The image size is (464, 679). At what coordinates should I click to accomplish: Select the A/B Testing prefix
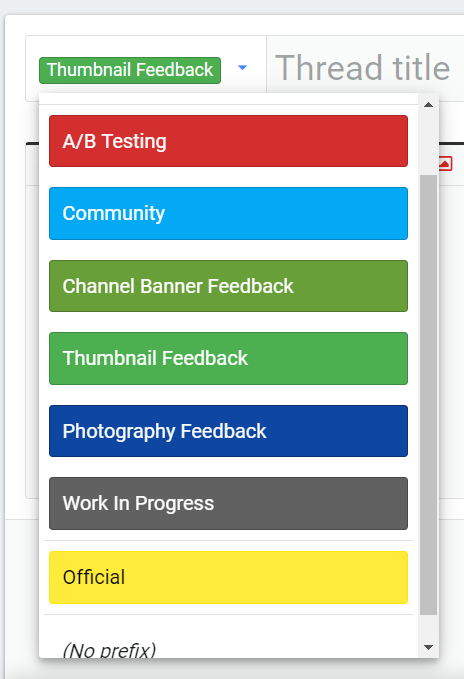pos(229,141)
